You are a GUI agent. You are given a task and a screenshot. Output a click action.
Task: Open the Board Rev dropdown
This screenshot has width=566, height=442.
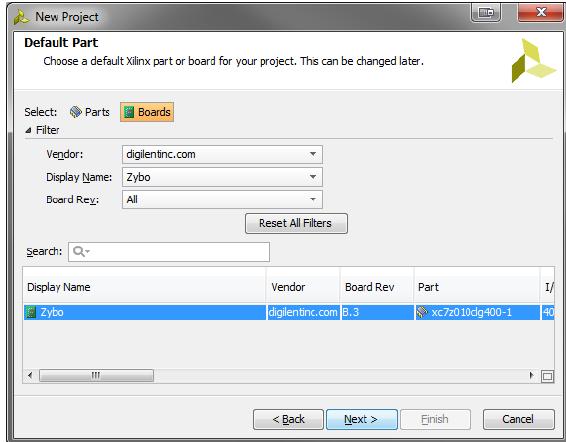[222, 200]
